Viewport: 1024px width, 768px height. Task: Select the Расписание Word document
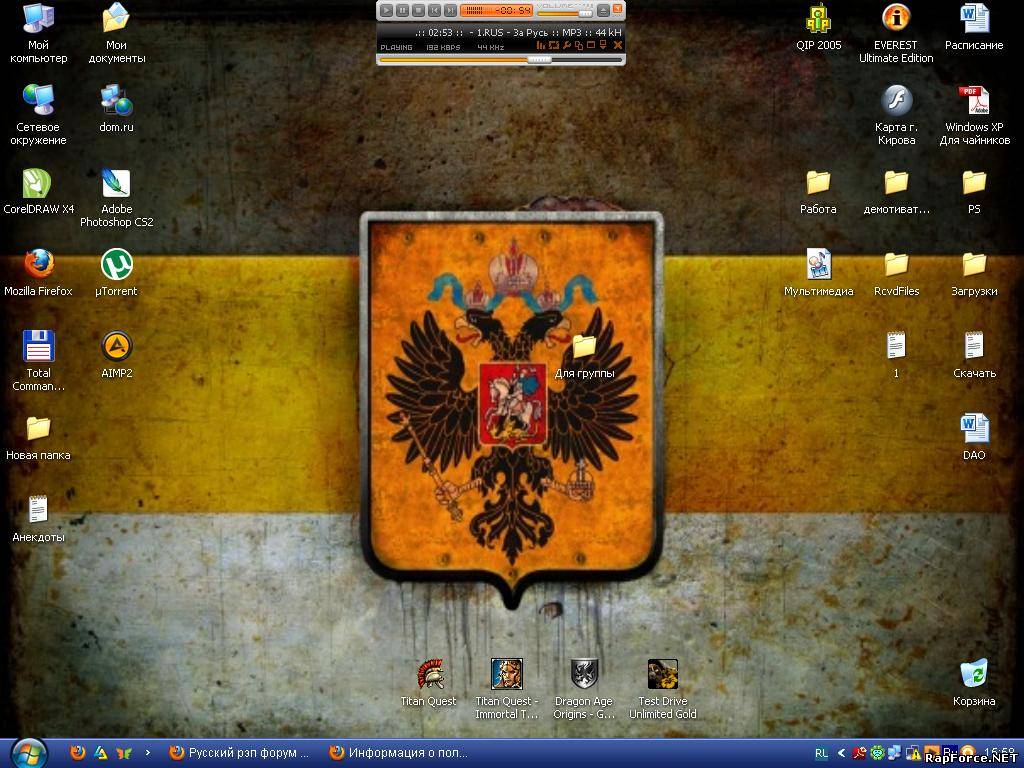974,27
